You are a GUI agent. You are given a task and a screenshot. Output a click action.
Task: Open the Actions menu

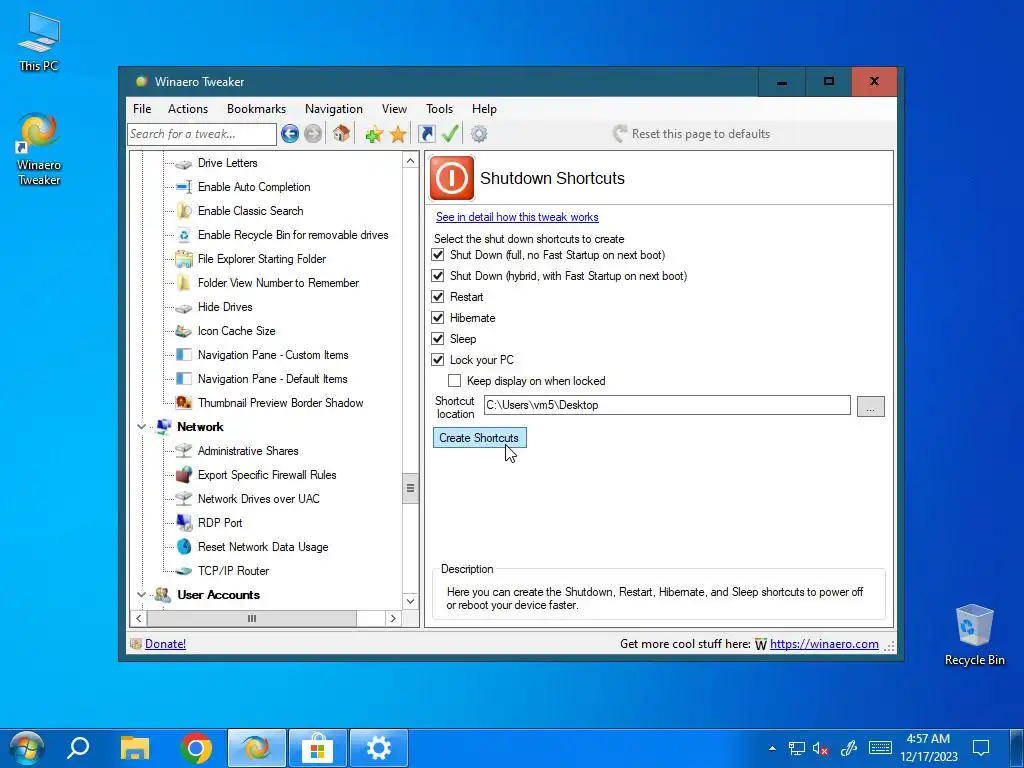coord(188,109)
